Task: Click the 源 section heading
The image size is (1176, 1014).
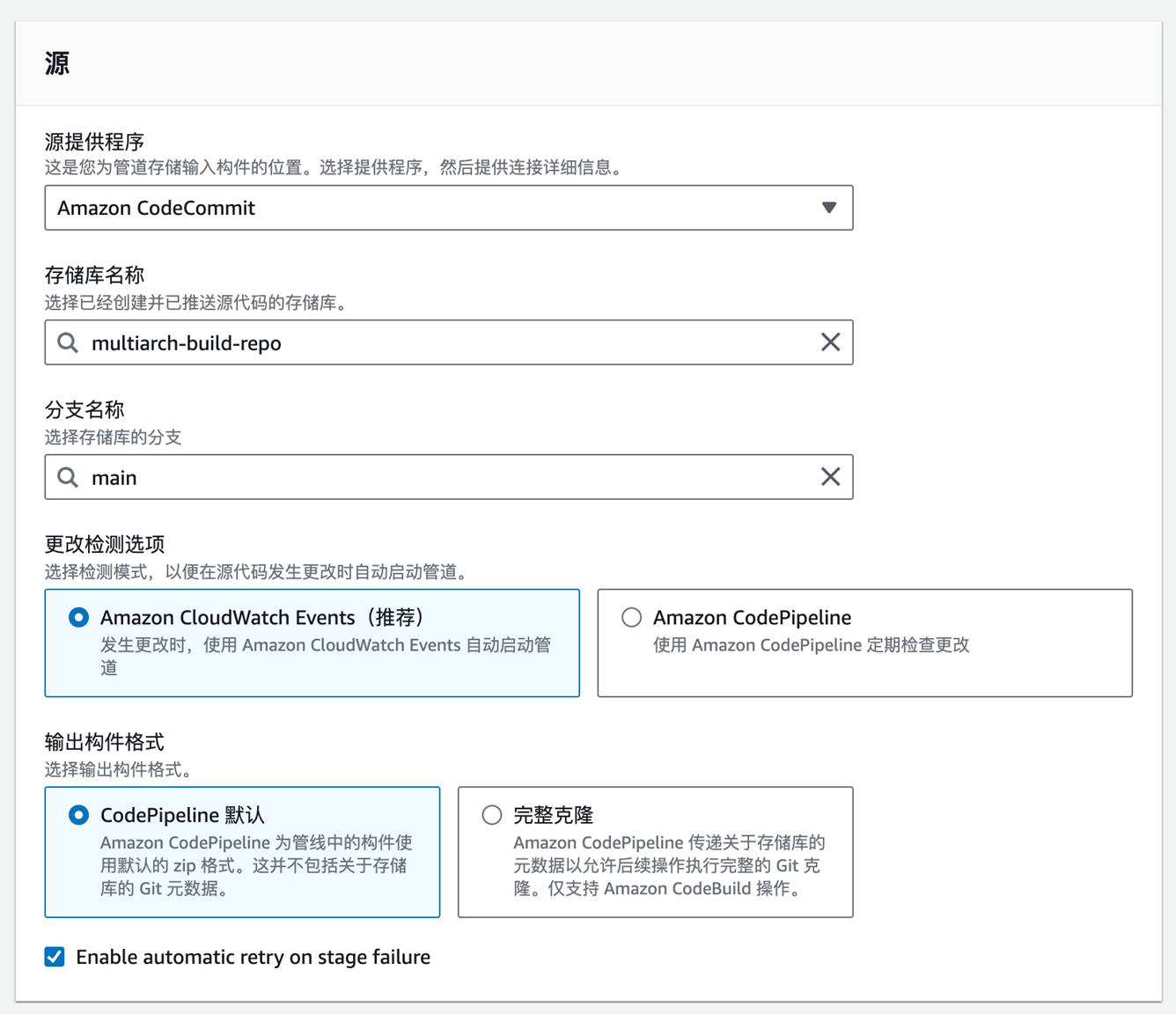Action: (57, 63)
